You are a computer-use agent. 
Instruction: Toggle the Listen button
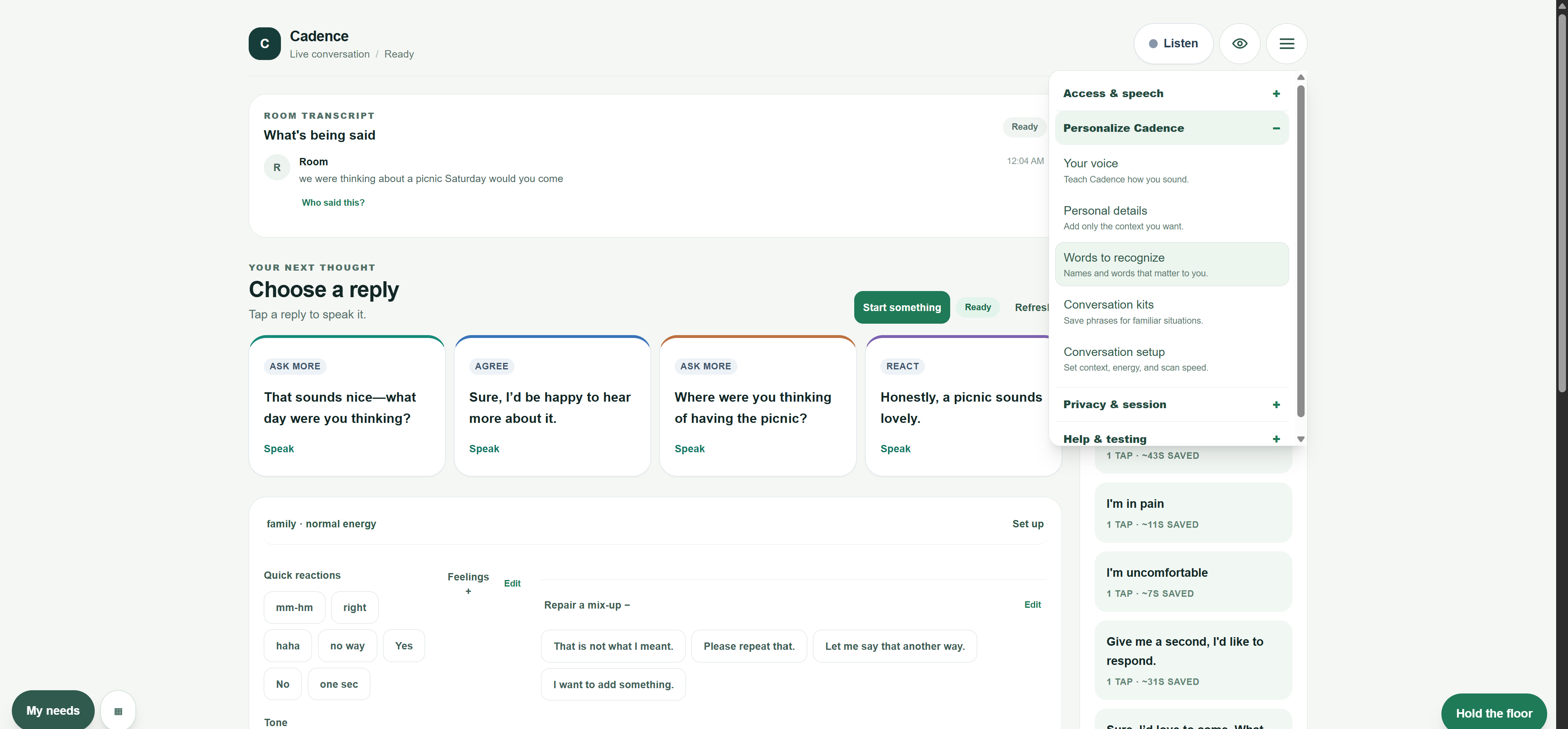1173,44
